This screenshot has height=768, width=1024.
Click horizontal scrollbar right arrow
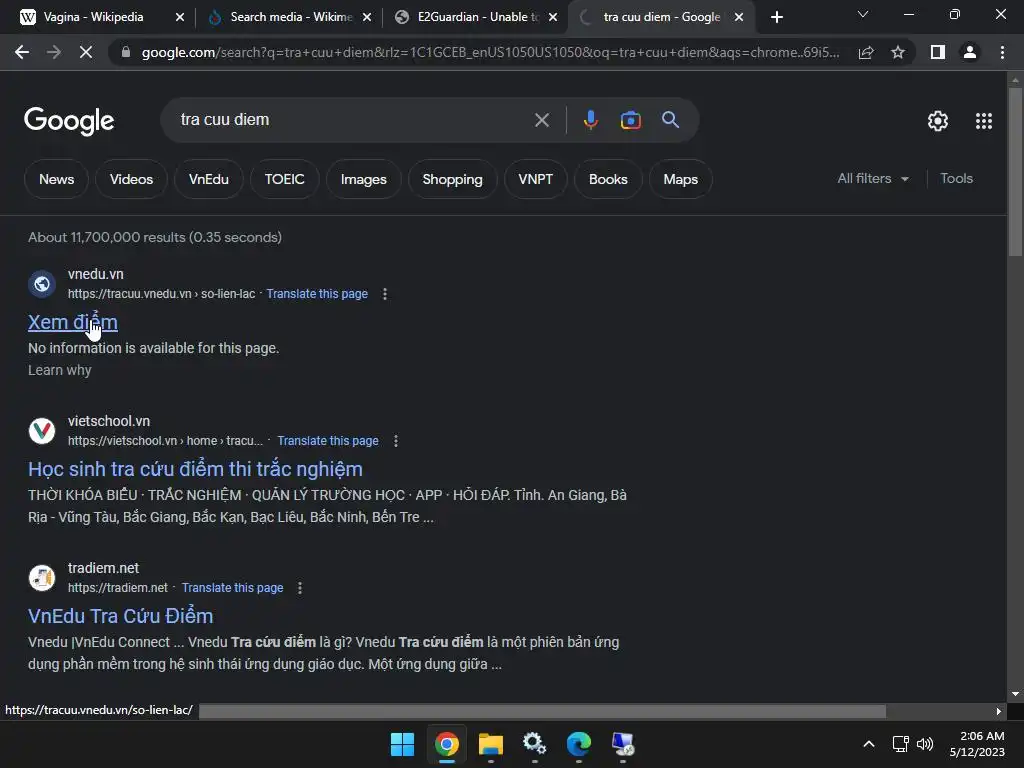point(999,711)
